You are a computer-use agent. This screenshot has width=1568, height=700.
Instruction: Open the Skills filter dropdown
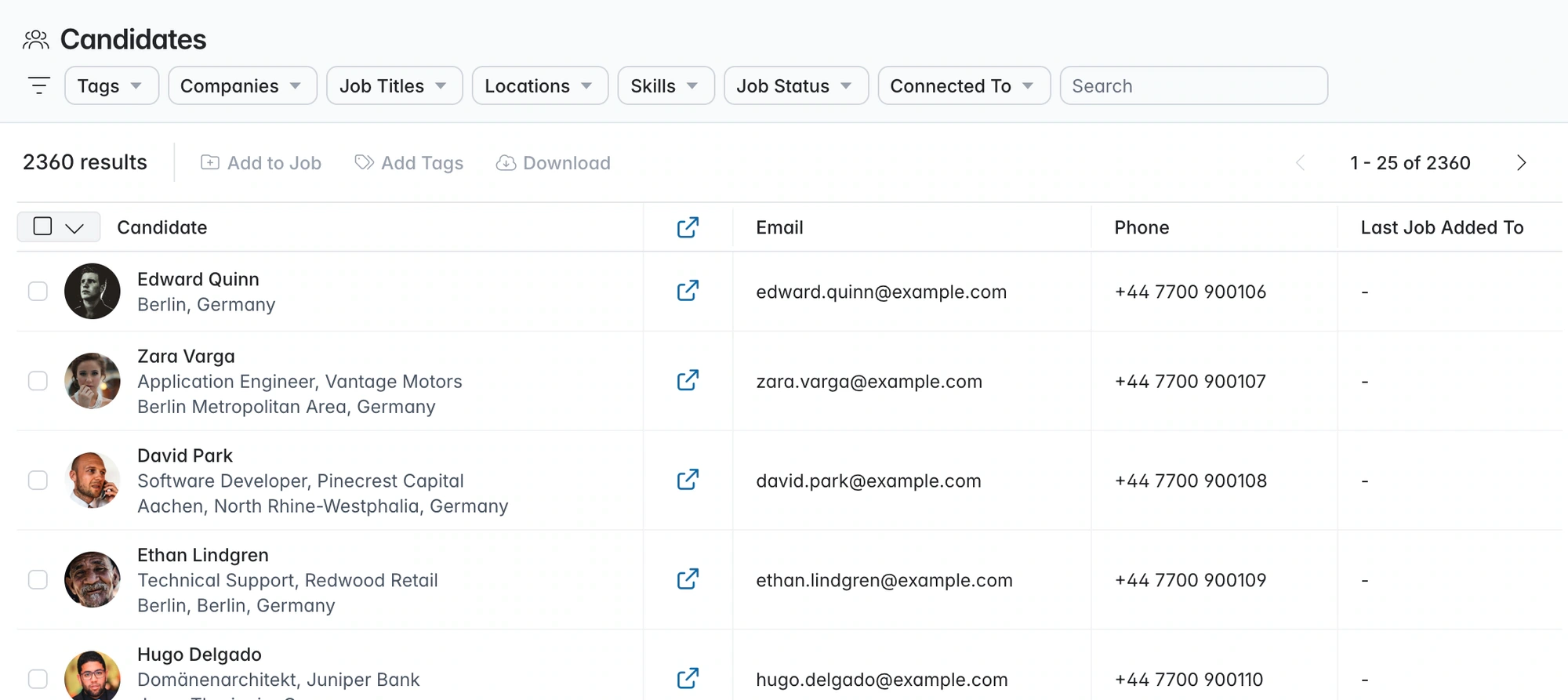point(666,85)
